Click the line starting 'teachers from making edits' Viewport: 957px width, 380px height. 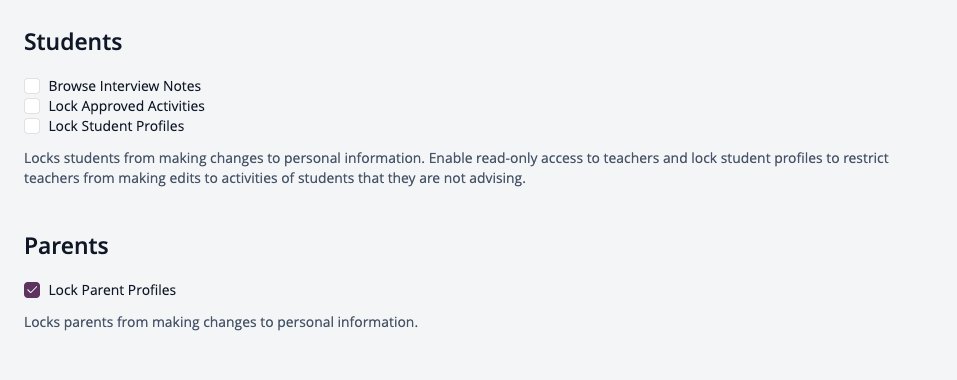275,179
